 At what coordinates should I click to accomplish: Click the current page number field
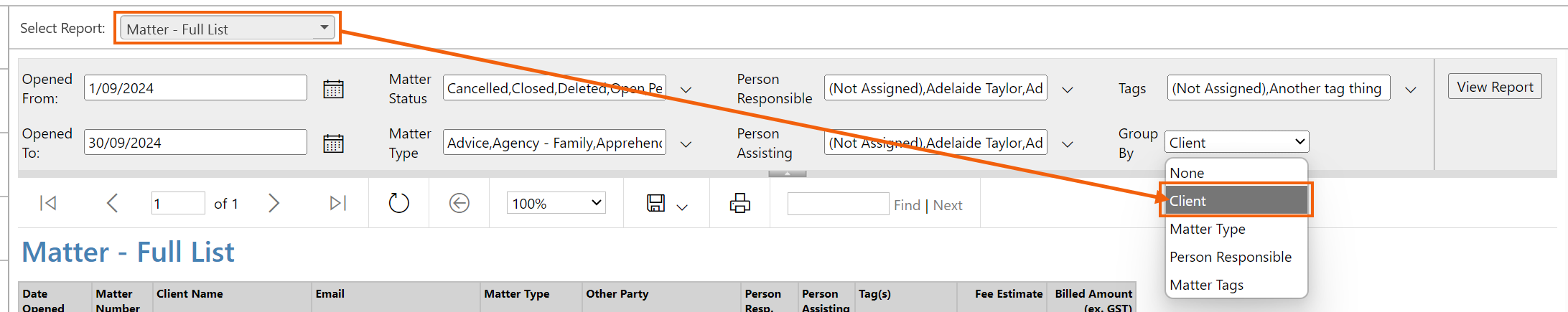pos(178,204)
